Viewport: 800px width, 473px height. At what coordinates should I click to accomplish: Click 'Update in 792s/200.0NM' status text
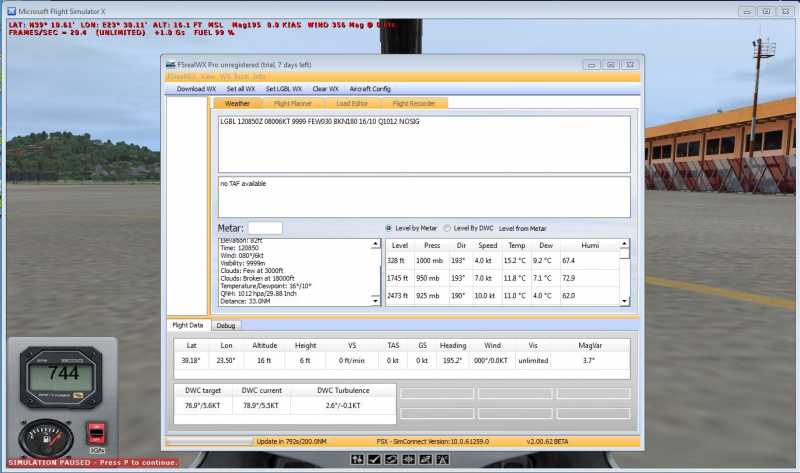click(x=291, y=441)
